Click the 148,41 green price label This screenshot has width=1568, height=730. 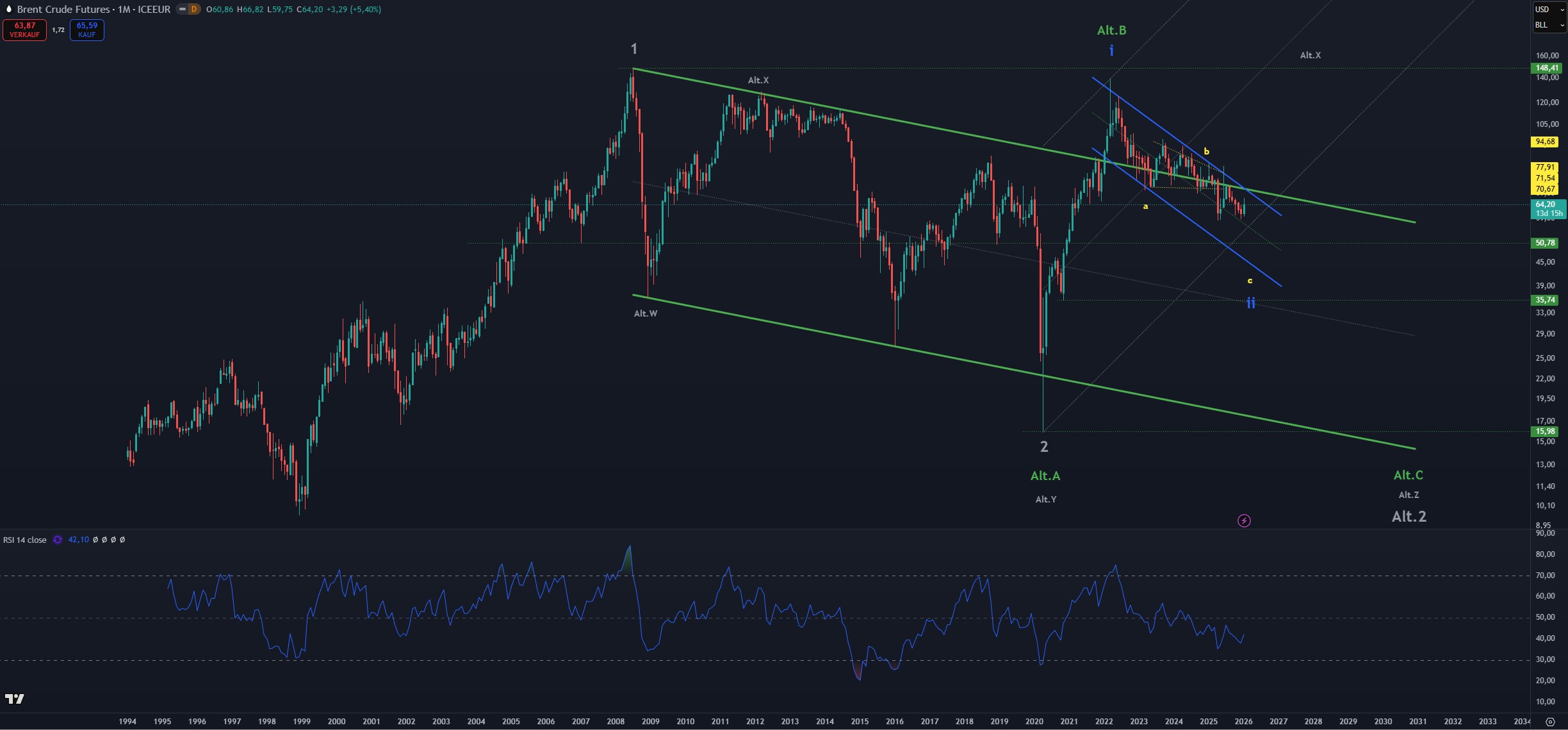tap(1546, 68)
